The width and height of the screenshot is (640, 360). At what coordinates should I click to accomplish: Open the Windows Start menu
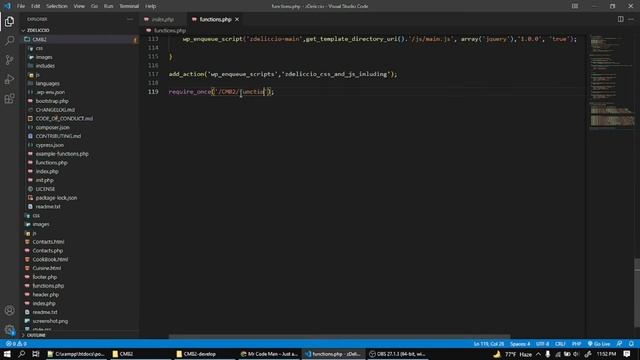pos(7,354)
